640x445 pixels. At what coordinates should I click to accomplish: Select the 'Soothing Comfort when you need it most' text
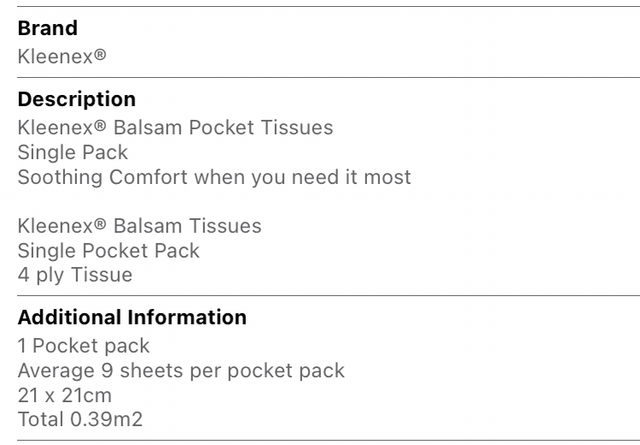[214, 178]
